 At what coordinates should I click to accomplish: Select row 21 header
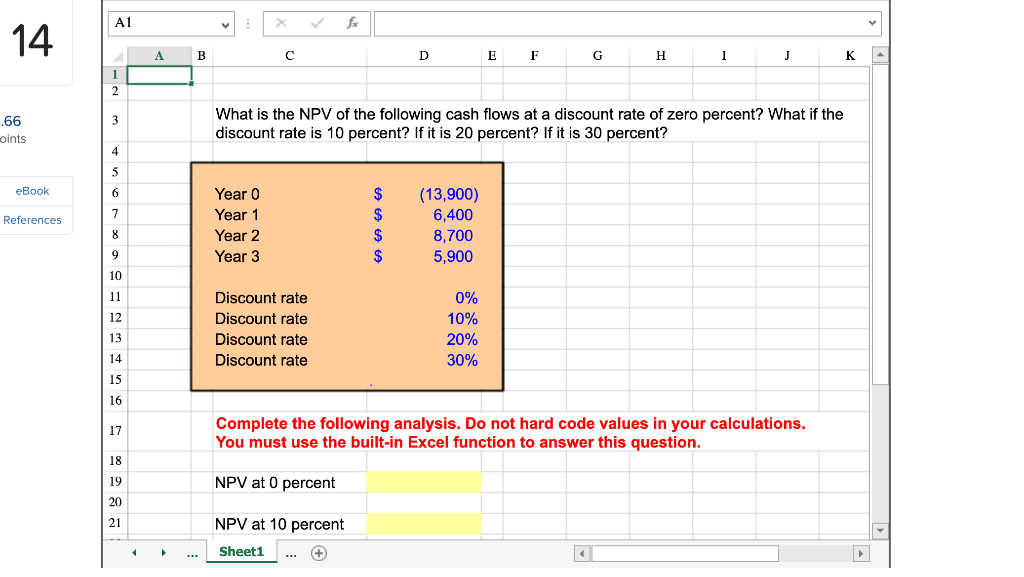click(115, 523)
